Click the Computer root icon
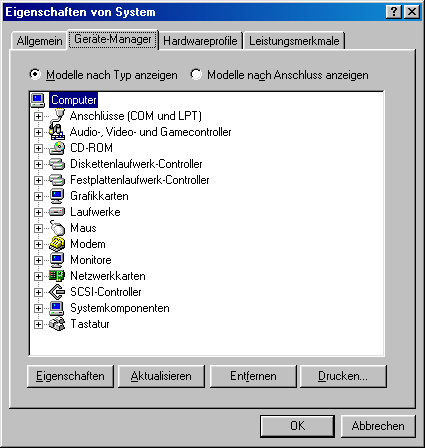The height and width of the screenshot is (448, 425). (x=37, y=100)
